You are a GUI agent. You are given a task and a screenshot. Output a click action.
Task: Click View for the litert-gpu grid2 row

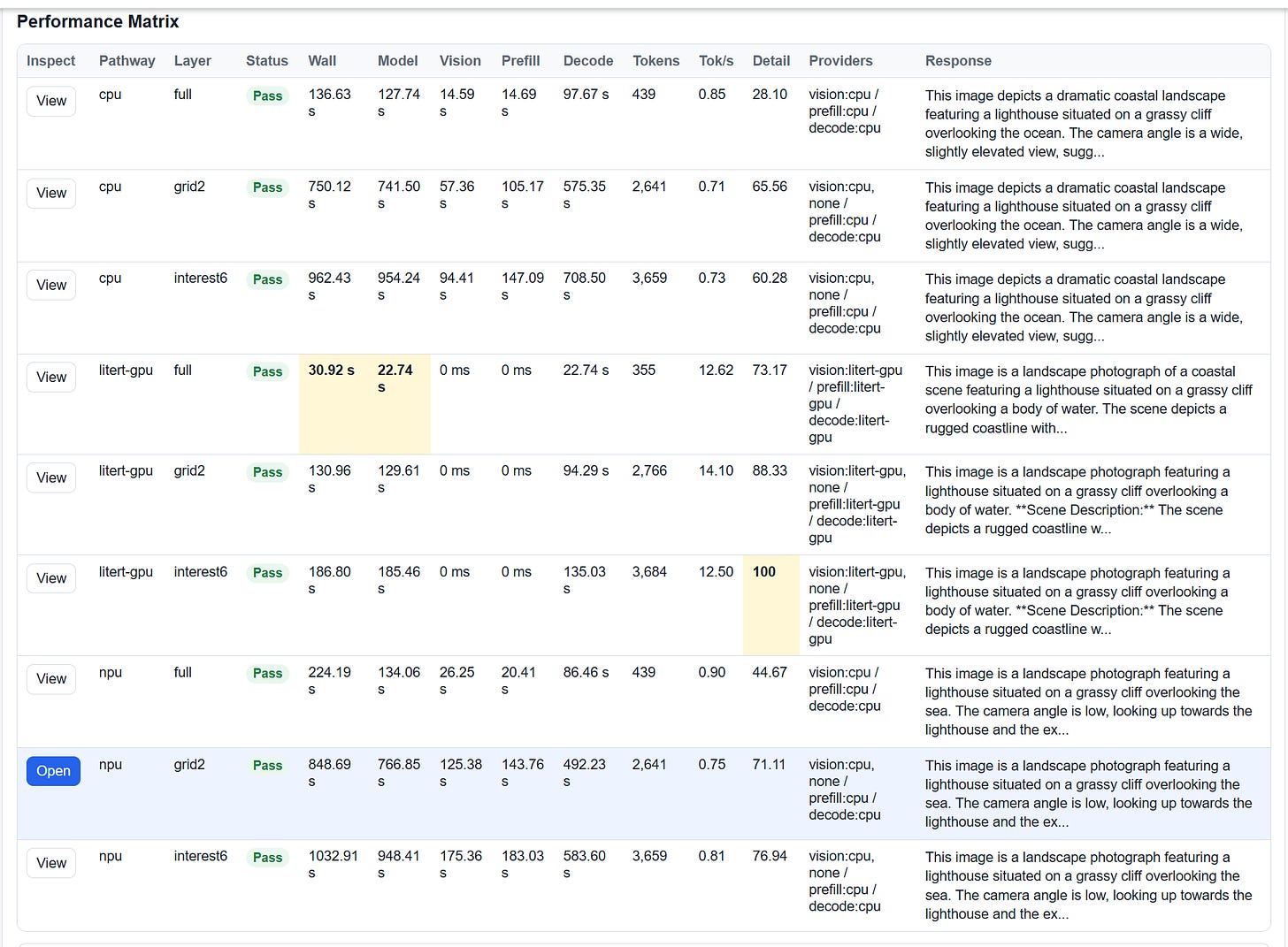[x=51, y=477]
